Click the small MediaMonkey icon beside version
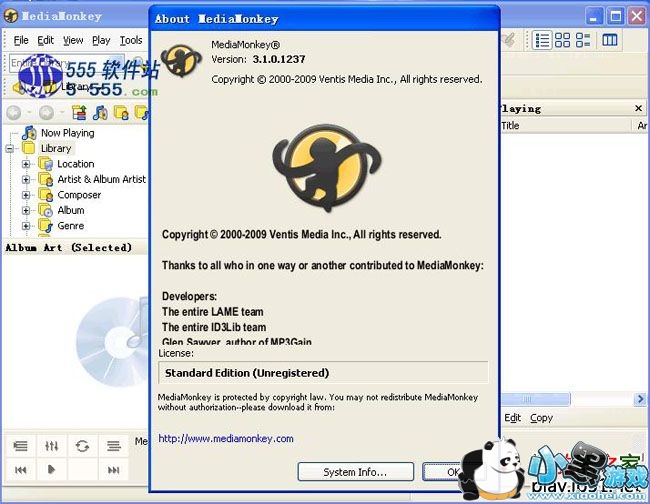 [x=181, y=61]
